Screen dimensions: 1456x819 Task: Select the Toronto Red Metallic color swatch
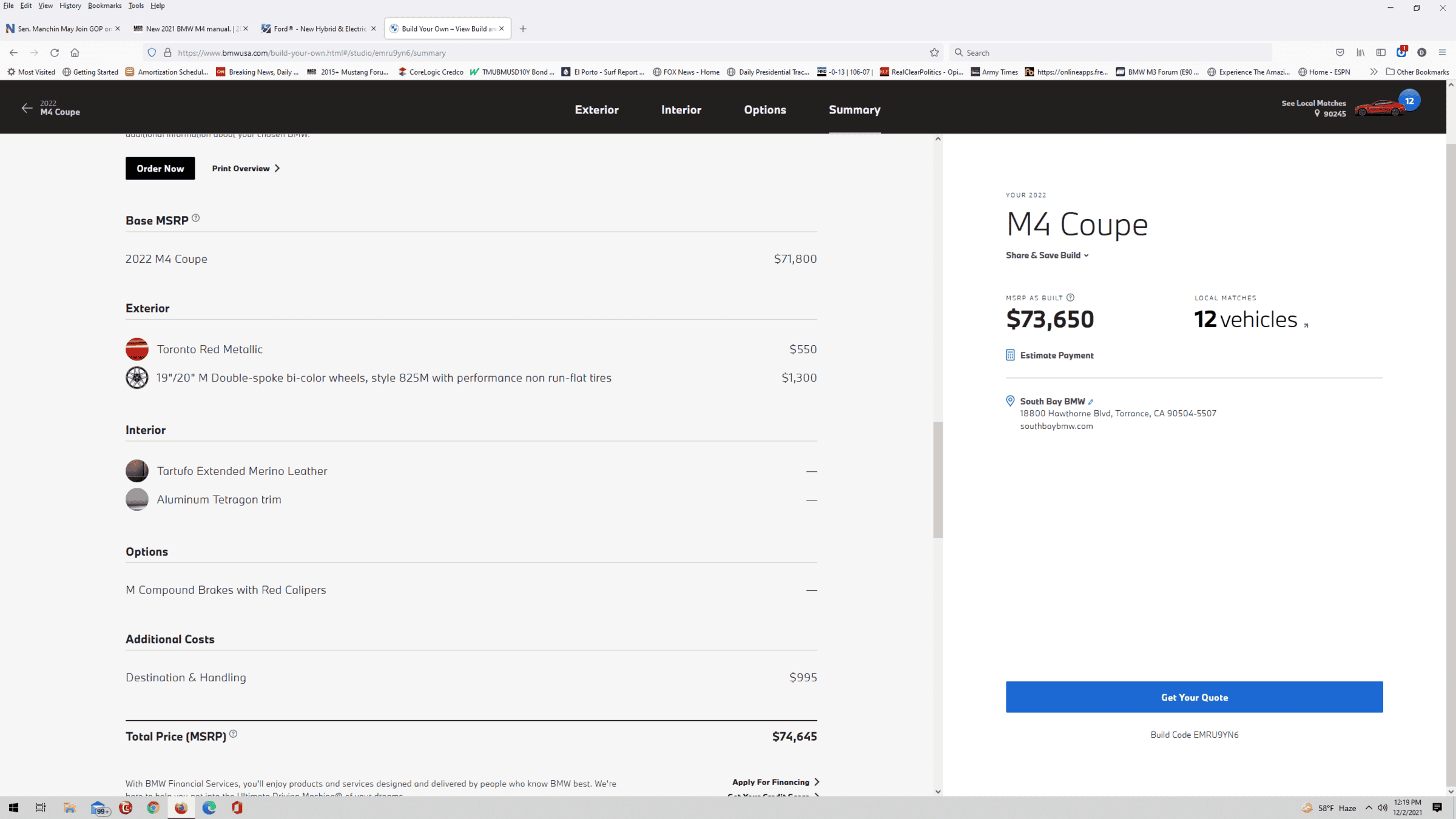coord(137,349)
